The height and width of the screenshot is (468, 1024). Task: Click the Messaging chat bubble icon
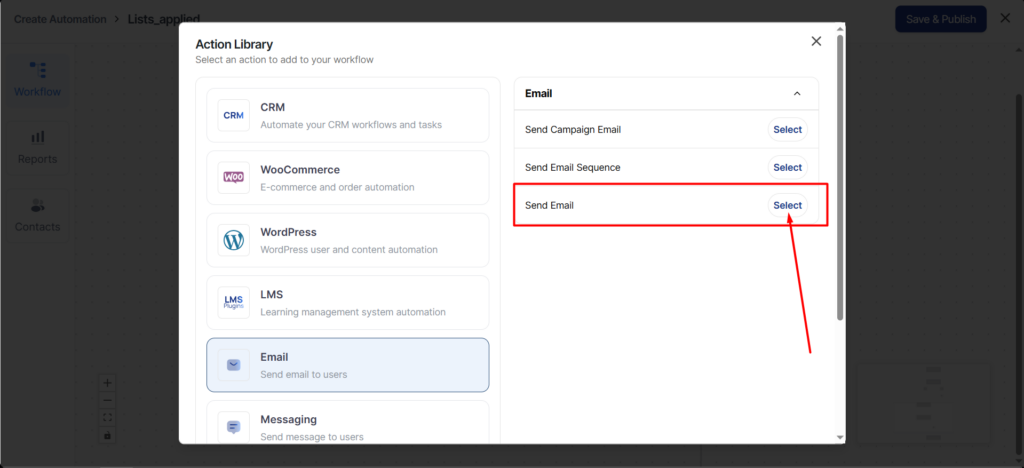tap(233, 427)
